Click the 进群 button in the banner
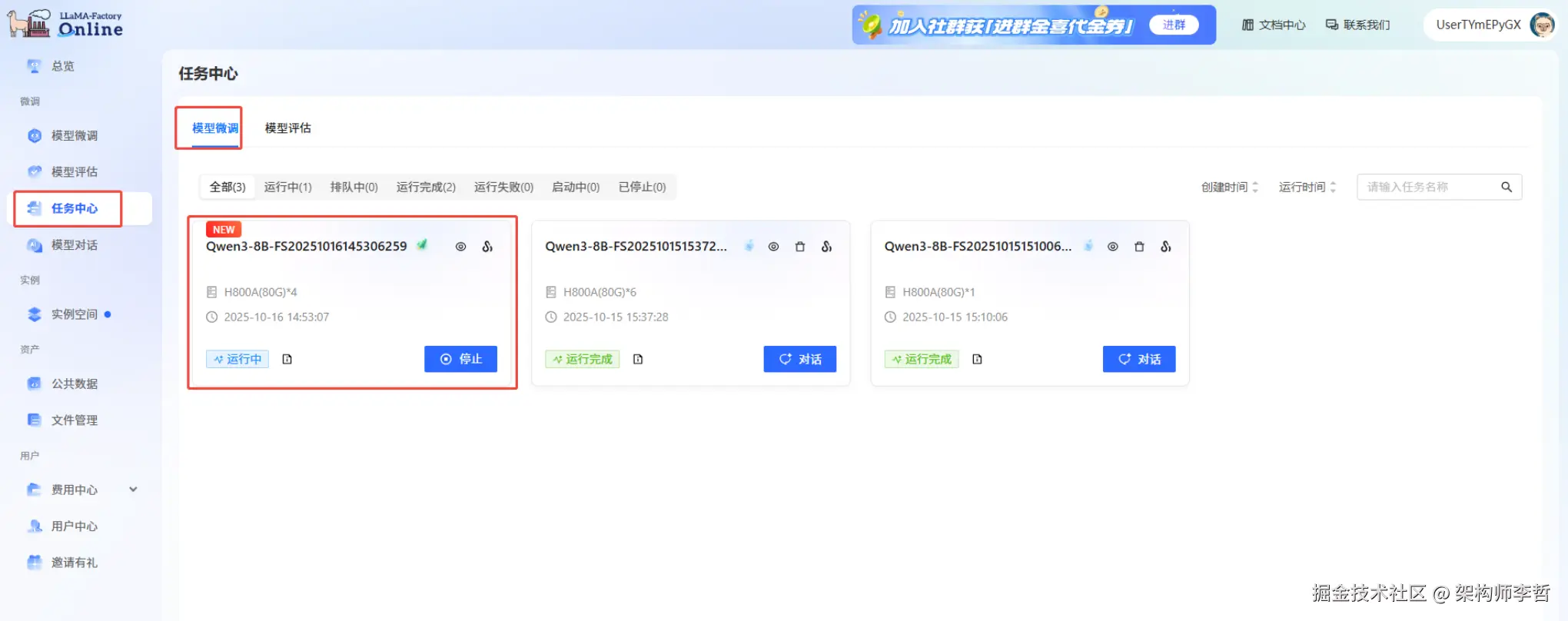1568x621 pixels. [1174, 25]
